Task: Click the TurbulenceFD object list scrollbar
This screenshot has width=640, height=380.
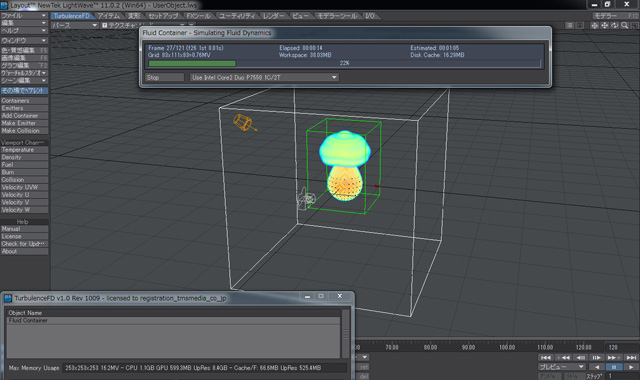Action: tap(346, 333)
